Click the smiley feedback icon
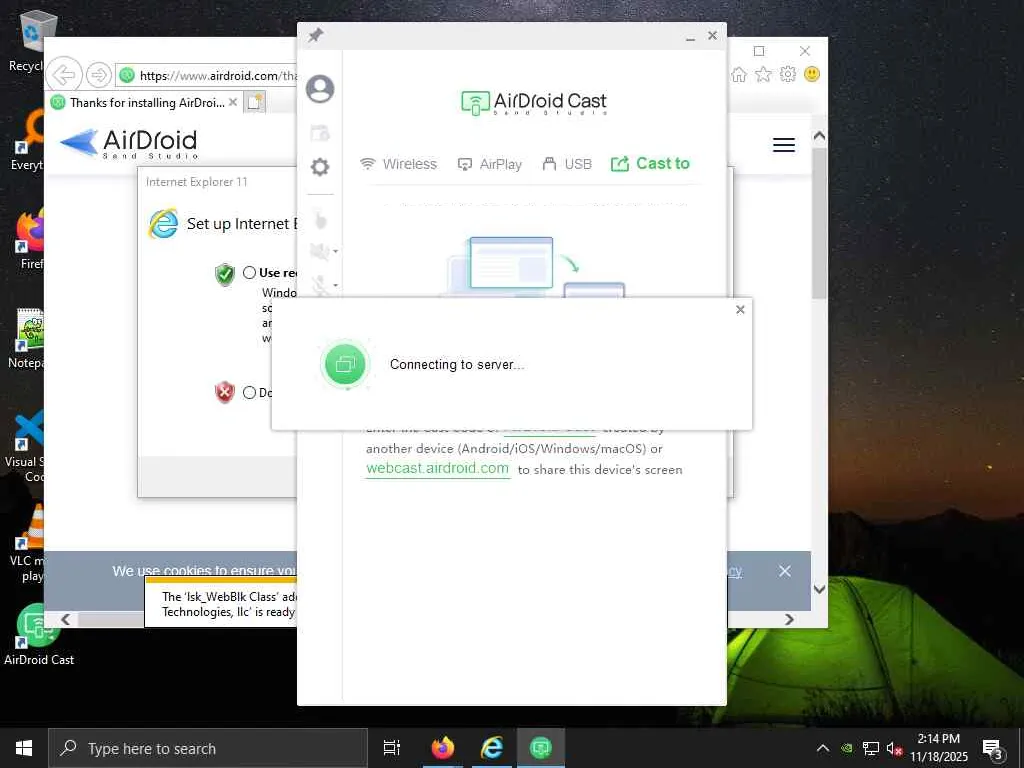The height and width of the screenshot is (768, 1024). tap(812, 74)
